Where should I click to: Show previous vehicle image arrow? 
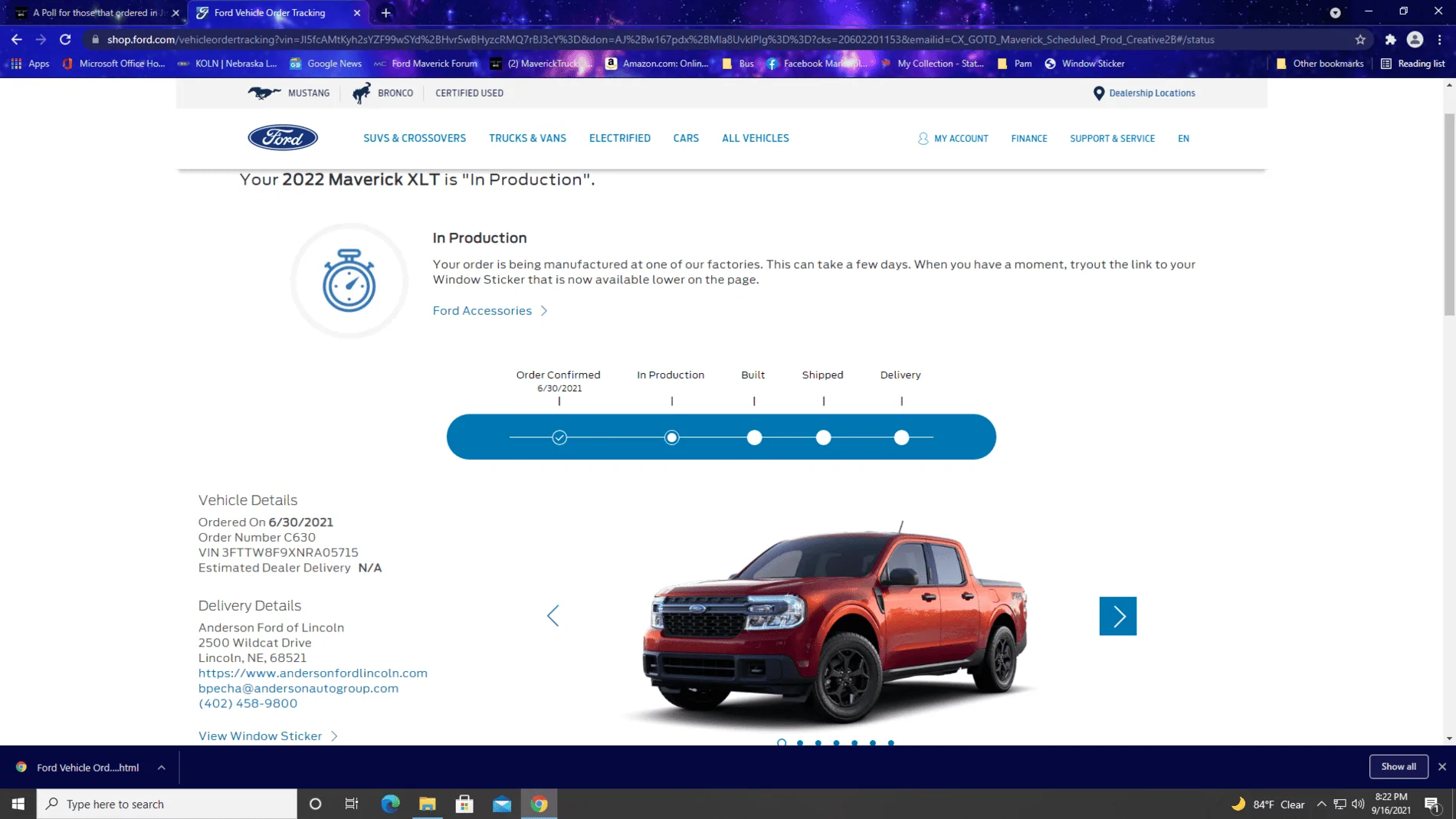pyautogui.click(x=553, y=616)
